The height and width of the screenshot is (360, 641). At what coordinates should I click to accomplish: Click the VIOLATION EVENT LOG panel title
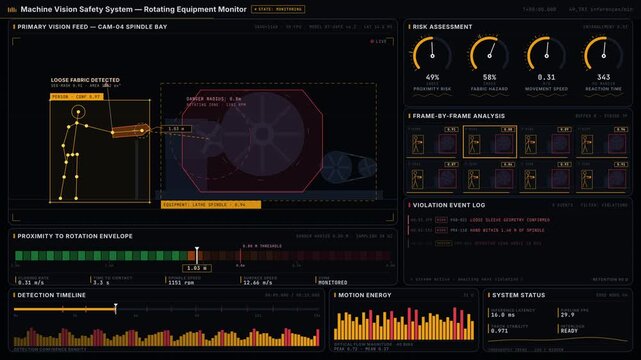pos(449,205)
